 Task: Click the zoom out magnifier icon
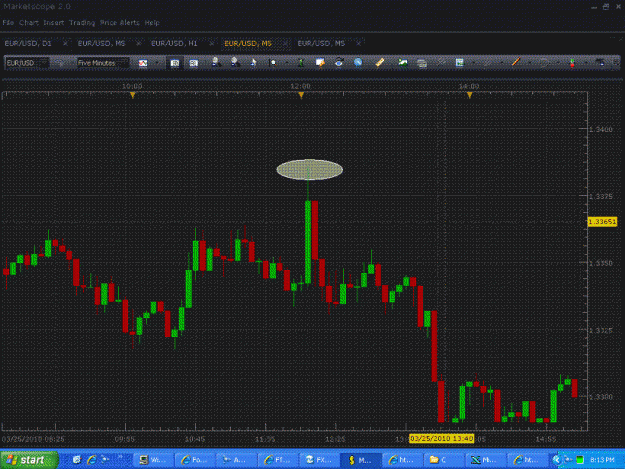coord(235,62)
